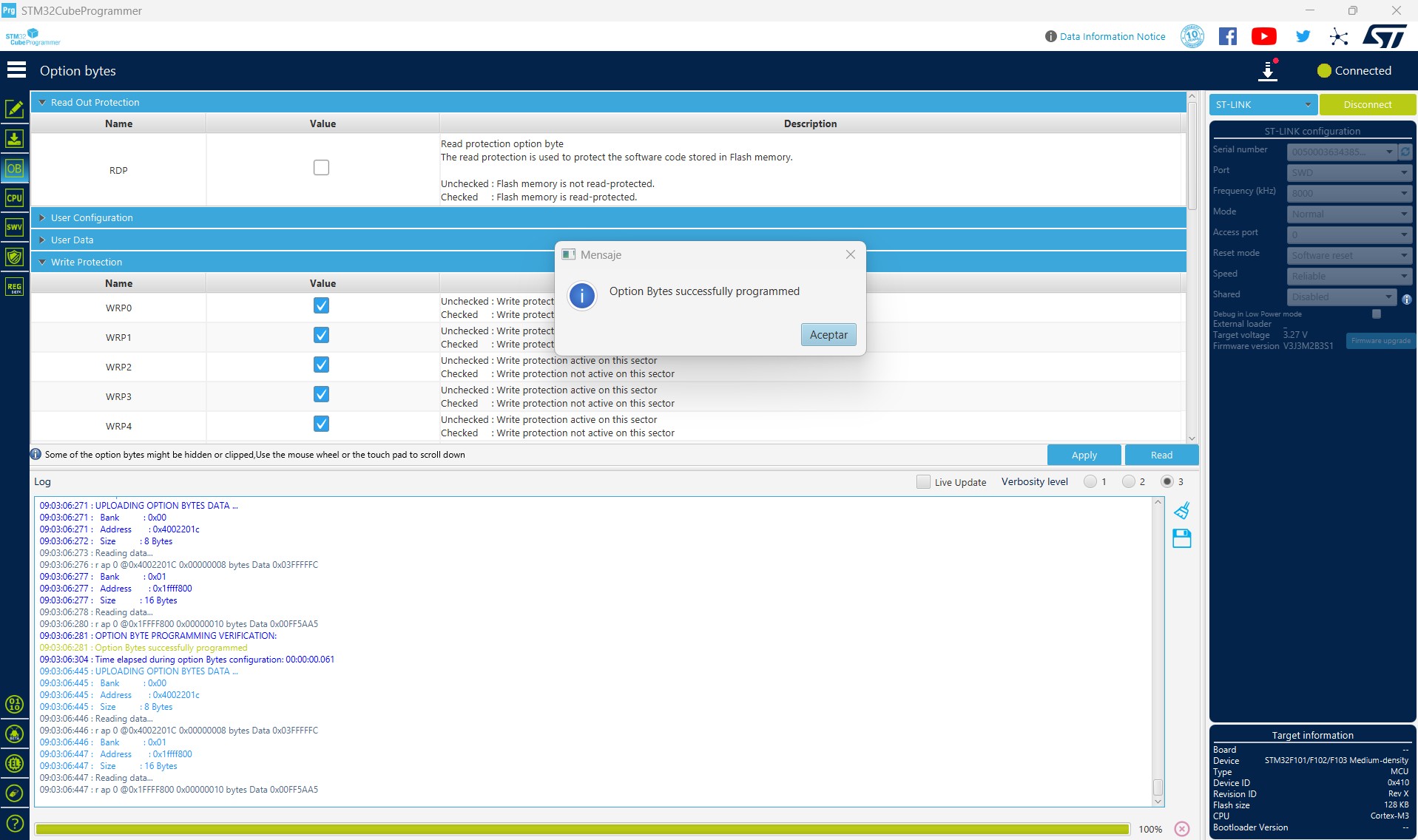Screen dimensions: 1418x840
Task: Click the hamburger menu icon
Action: 16,70
